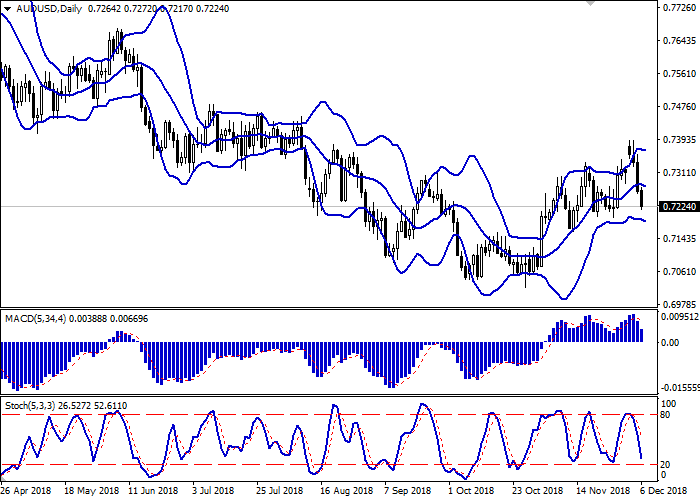Click the 23 Oct 2018 date label
Screen dimensions: 700x500
pos(538,491)
